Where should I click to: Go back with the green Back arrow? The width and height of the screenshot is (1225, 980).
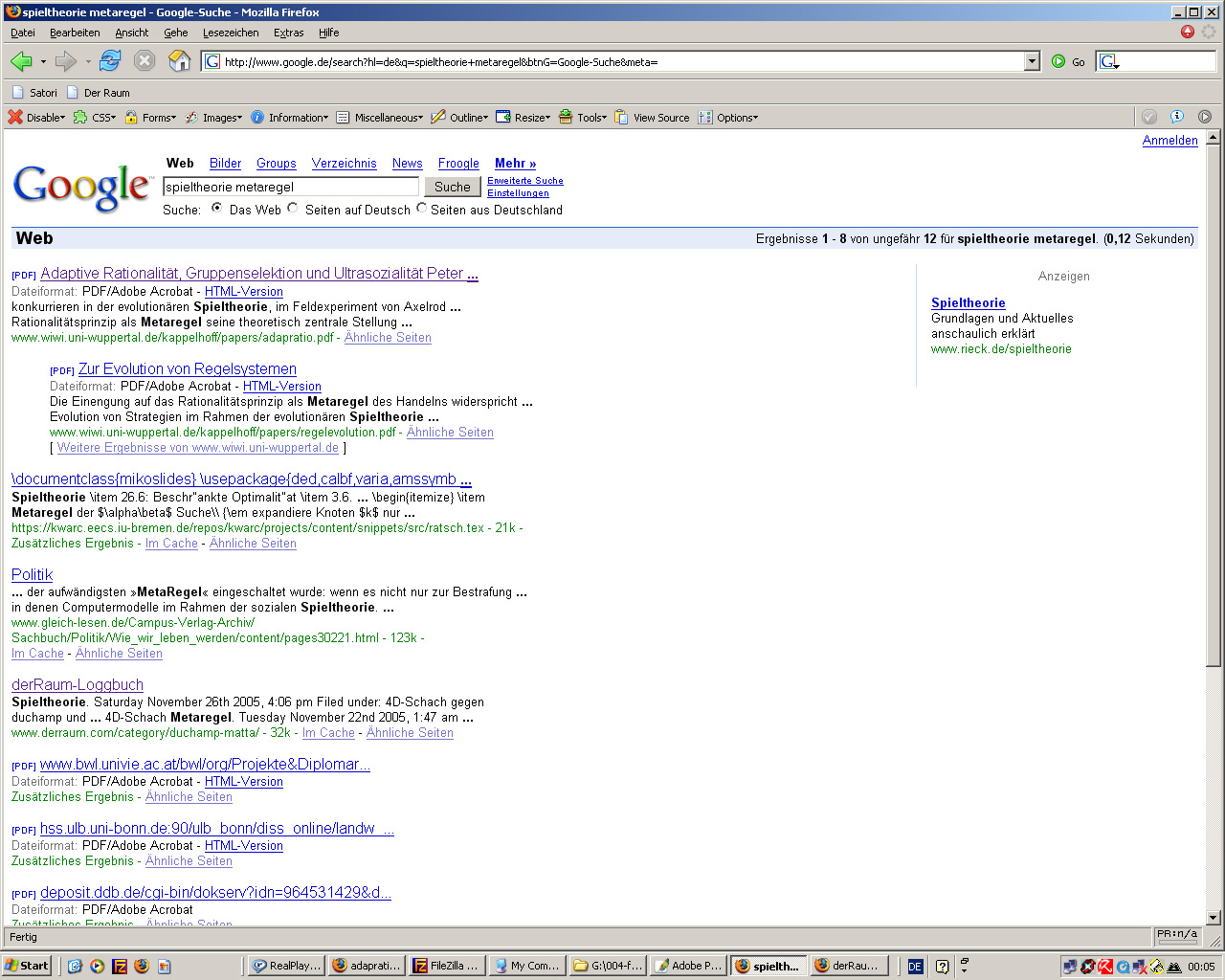coord(21,61)
